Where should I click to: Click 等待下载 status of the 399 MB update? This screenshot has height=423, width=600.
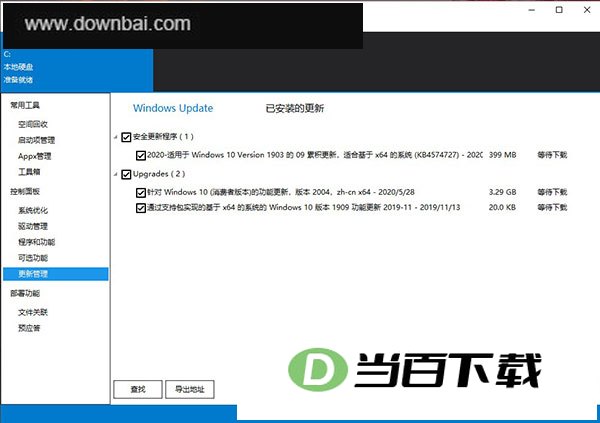552,155
